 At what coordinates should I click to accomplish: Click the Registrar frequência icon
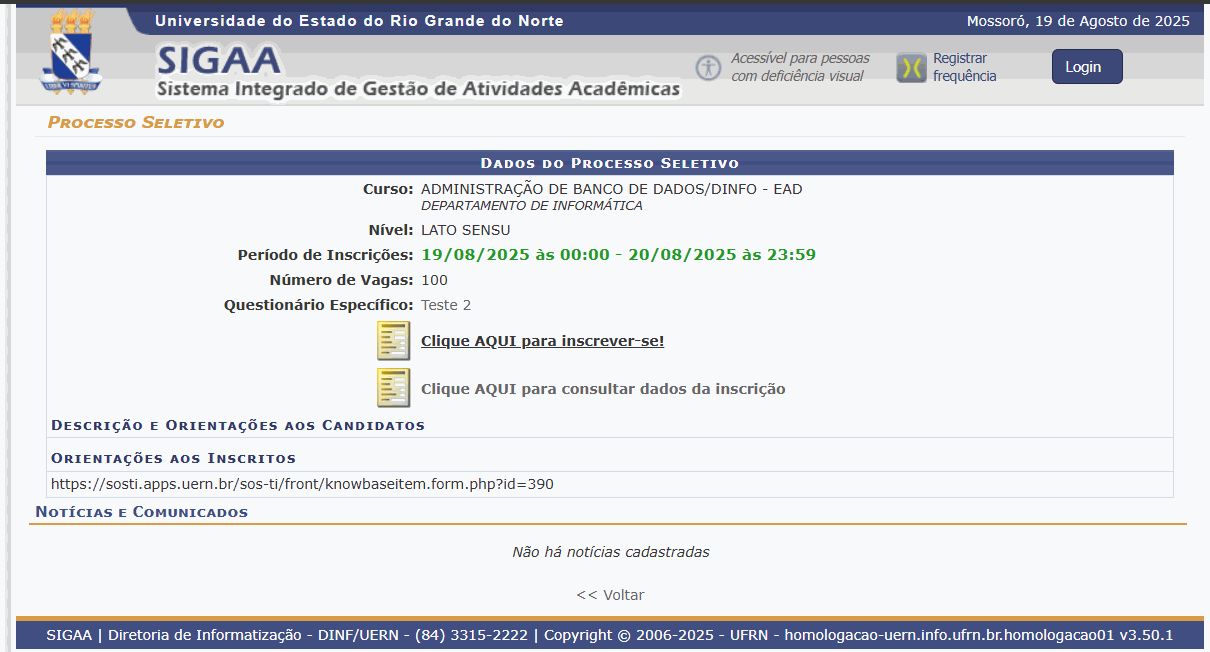tap(911, 68)
